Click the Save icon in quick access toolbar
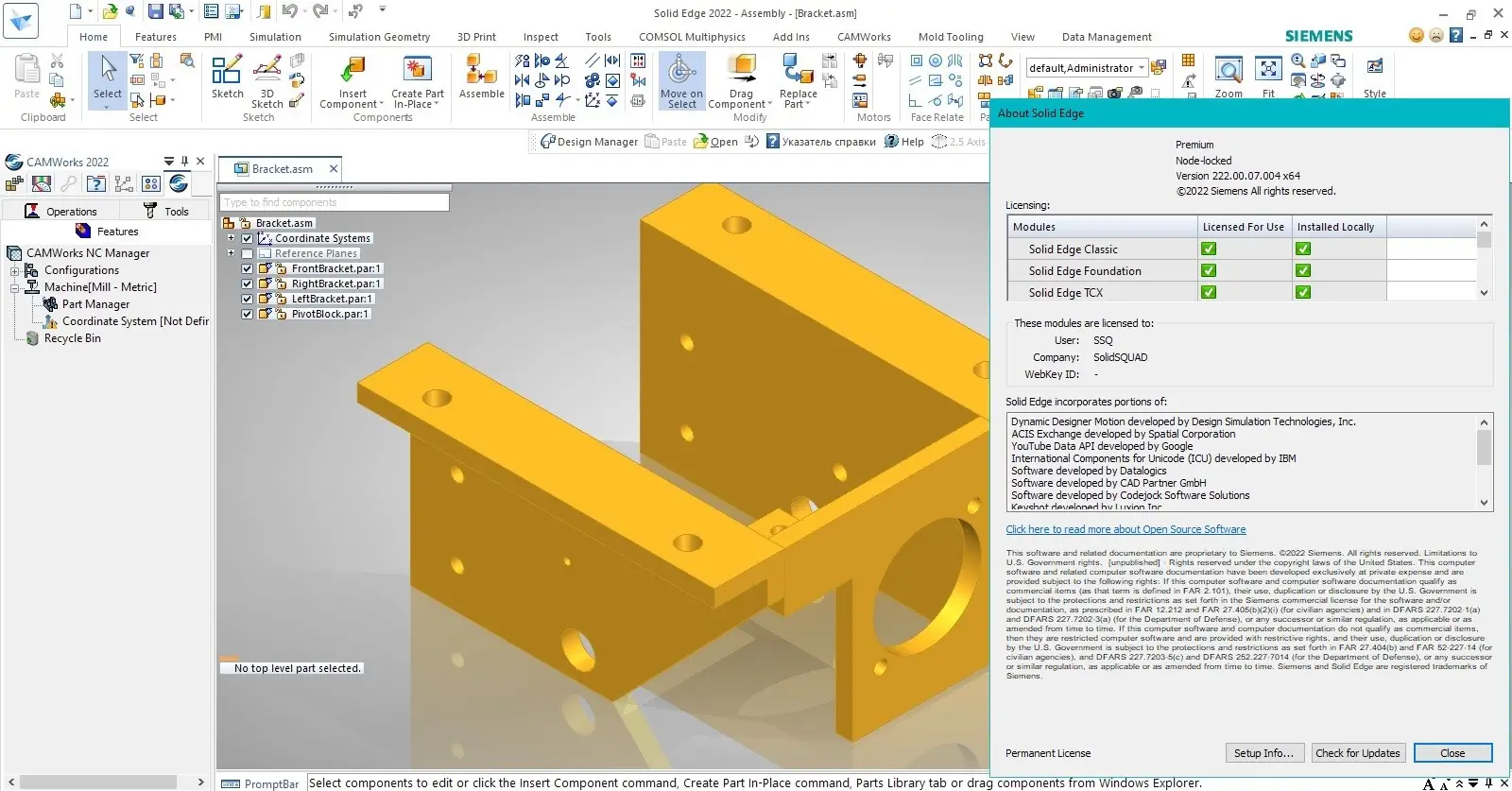This screenshot has width=1512, height=791. click(155, 11)
